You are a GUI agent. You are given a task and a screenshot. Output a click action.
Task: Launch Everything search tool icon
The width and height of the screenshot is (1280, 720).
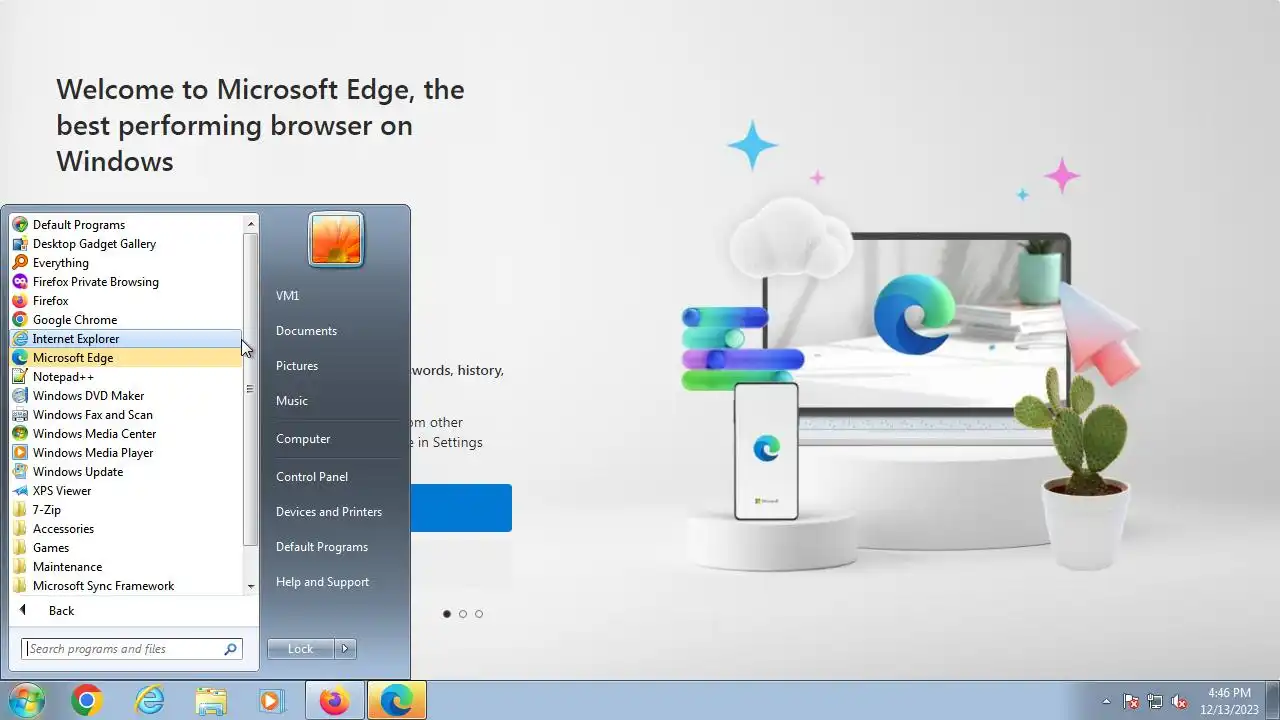pyautogui.click(x=19, y=263)
